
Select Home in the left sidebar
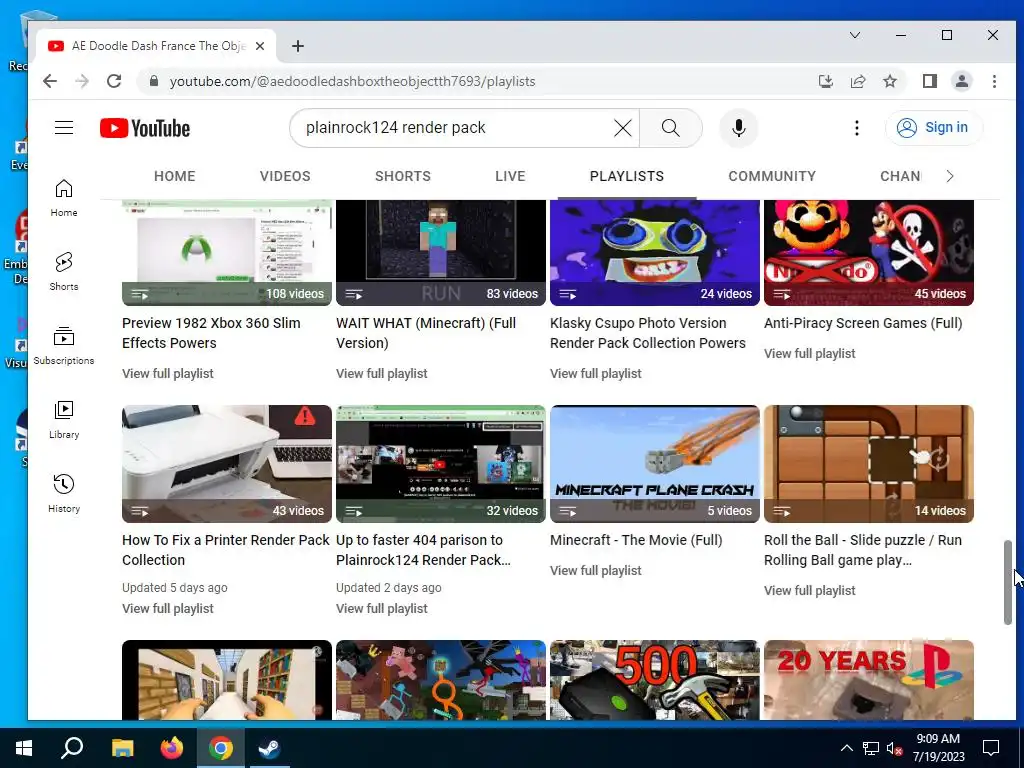tap(64, 199)
